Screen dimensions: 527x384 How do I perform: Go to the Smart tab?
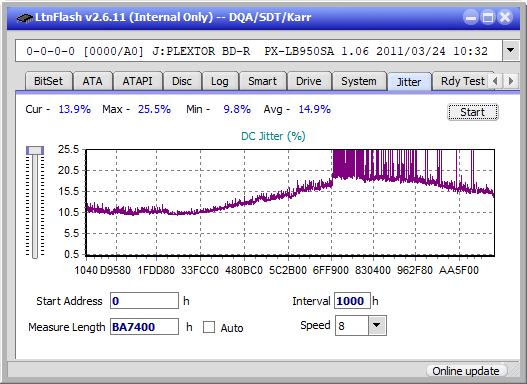tap(262, 81)
